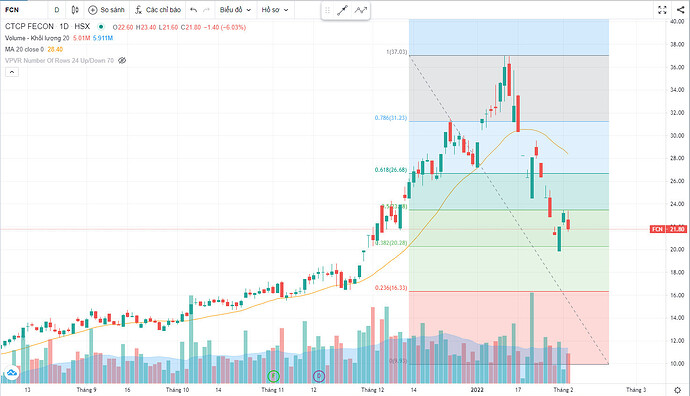This screenshot has width=690, height=396.
Task: Click the green F event marker
Action: pyautogui.click(x=274, y=376)
